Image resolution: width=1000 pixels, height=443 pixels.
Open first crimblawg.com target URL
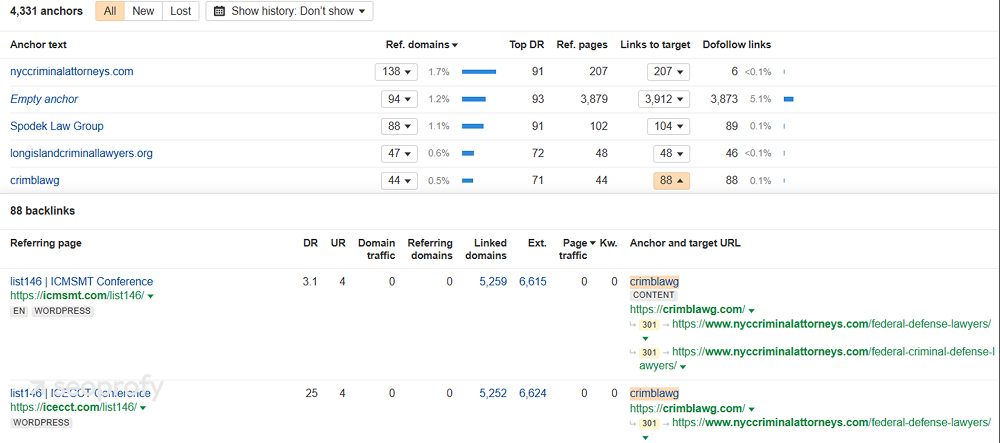[x=688, y=309]
